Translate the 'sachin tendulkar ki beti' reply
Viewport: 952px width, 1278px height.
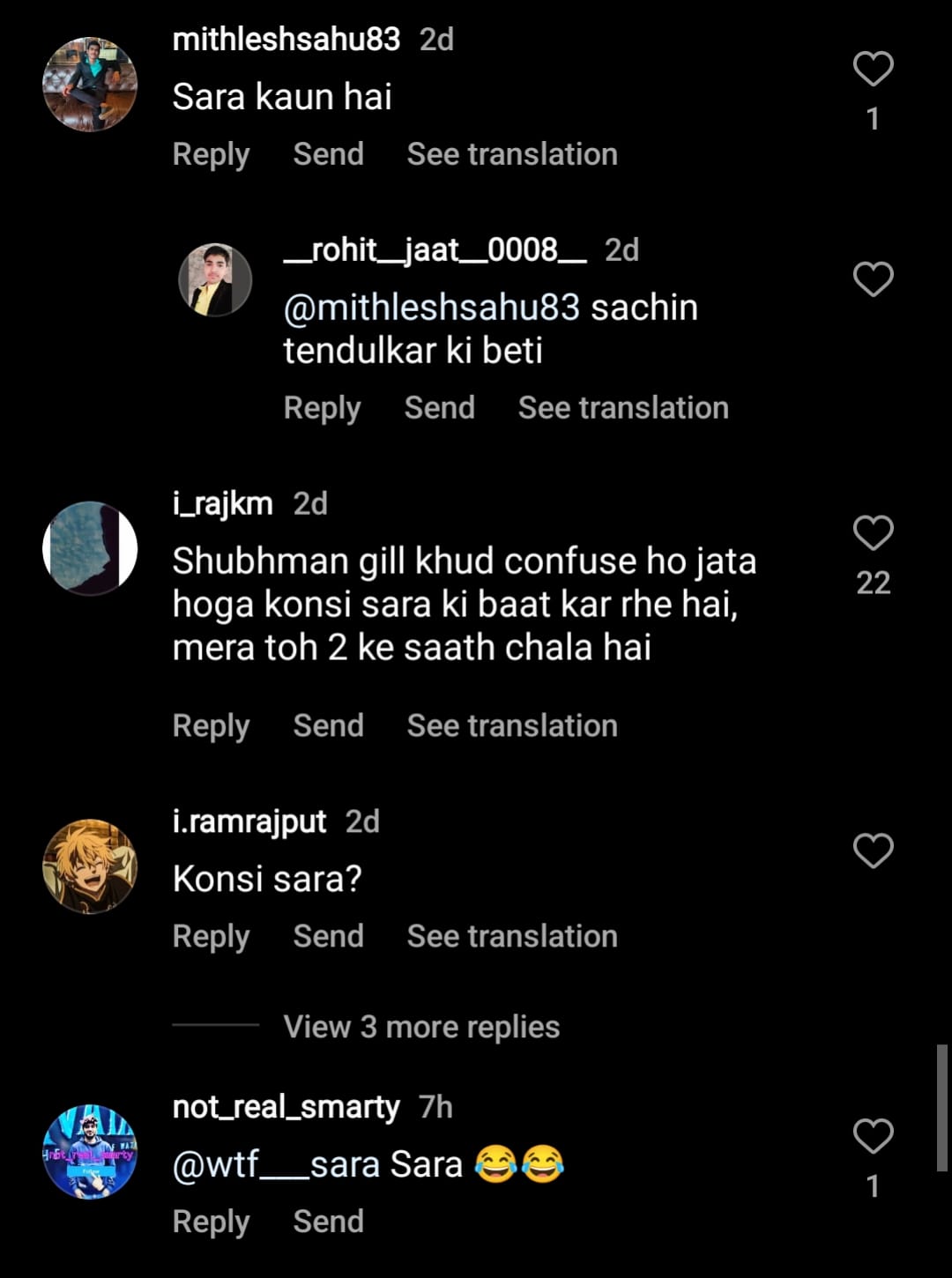[623, 408]
